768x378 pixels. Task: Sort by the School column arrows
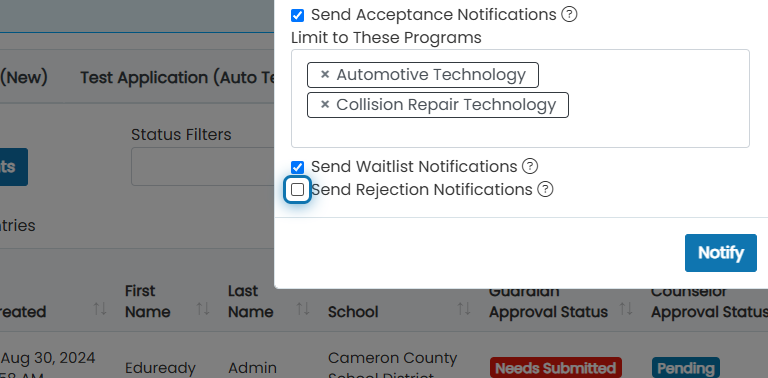(x=463, y=309)
